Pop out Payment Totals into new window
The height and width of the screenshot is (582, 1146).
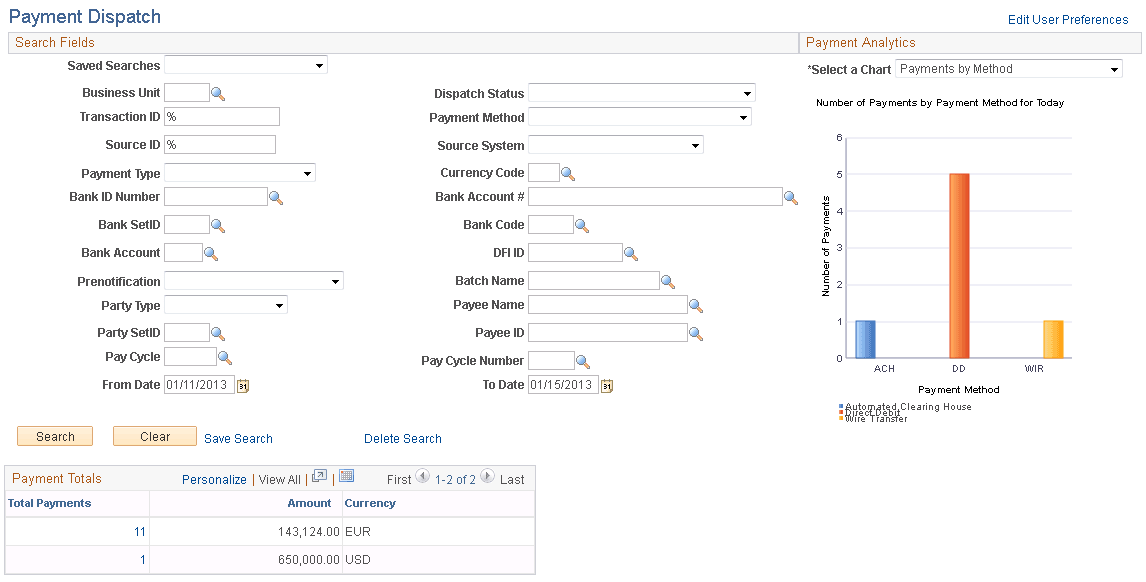pos(319,476)
